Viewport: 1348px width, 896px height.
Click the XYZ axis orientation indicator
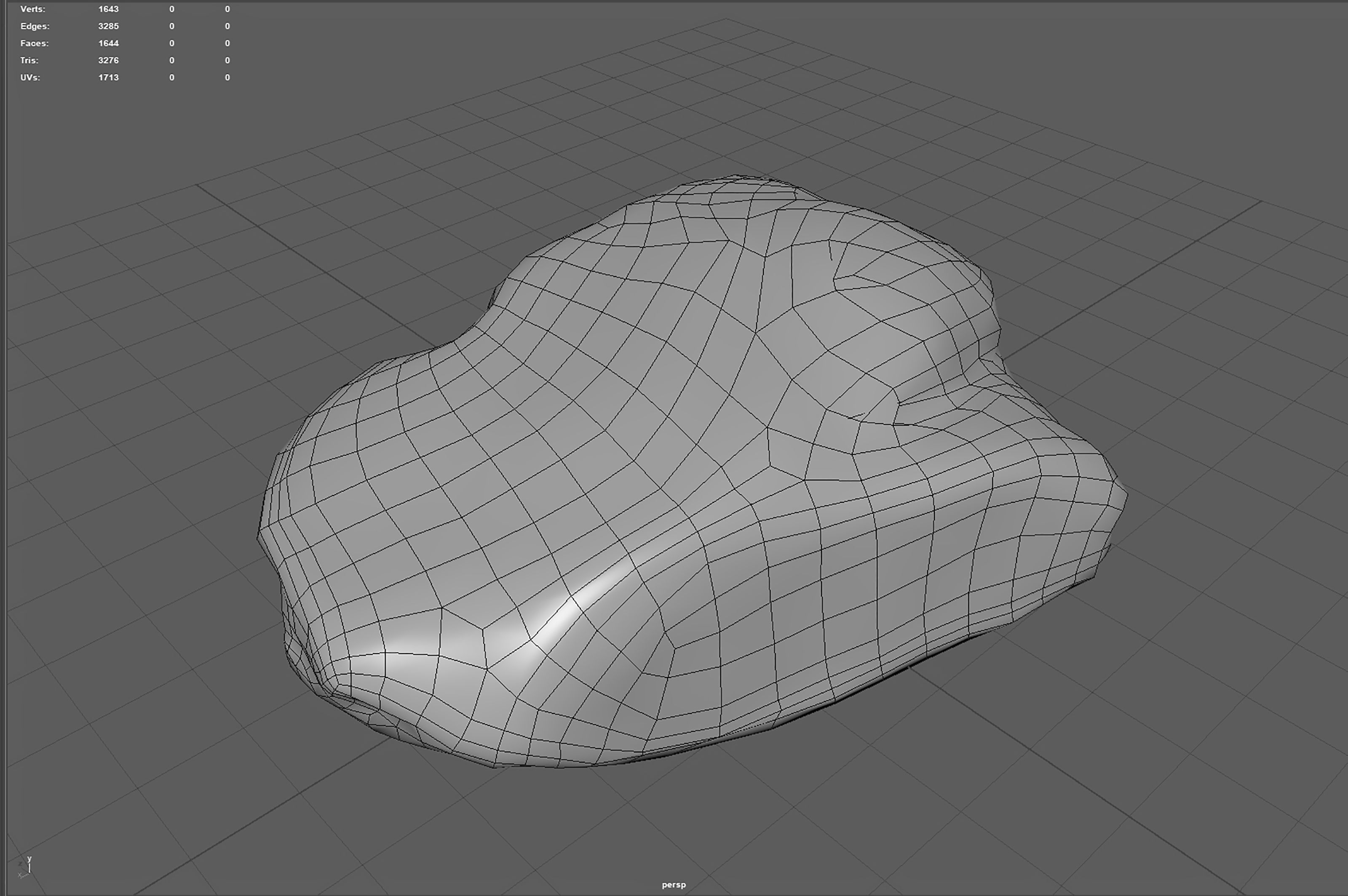coord(24,867)
